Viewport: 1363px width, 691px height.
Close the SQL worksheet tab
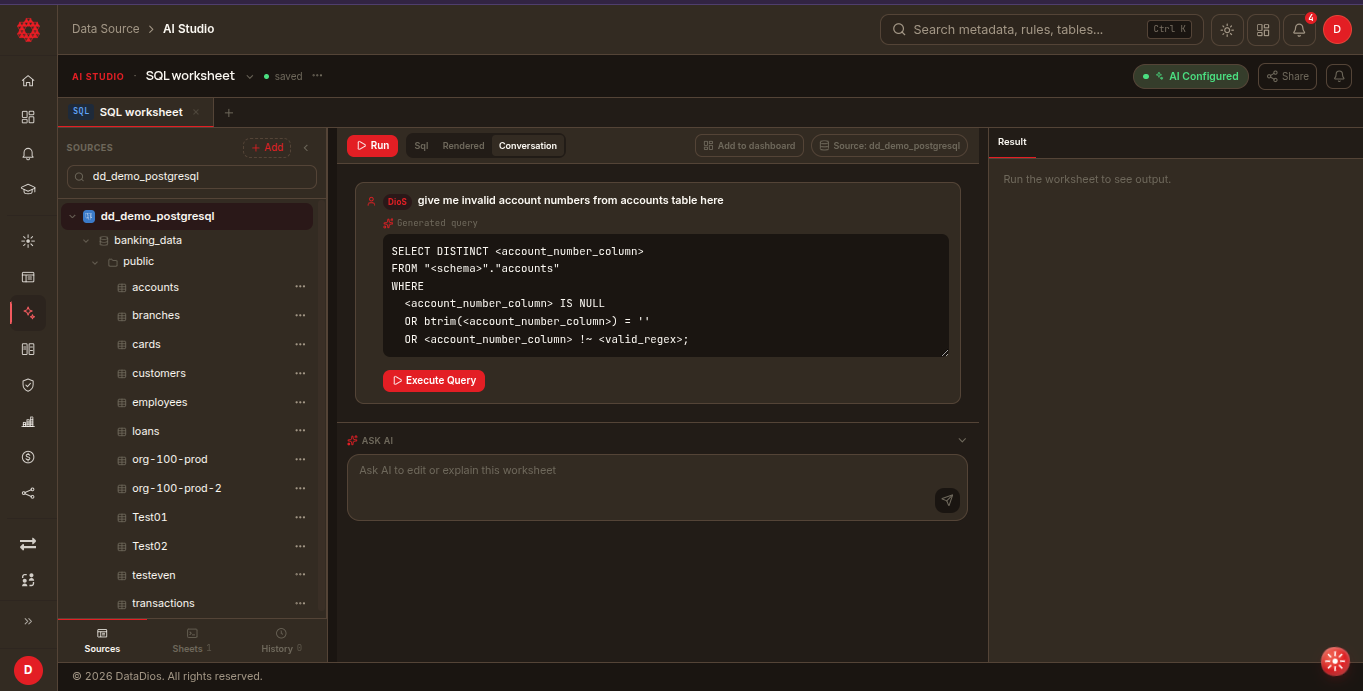196,112
